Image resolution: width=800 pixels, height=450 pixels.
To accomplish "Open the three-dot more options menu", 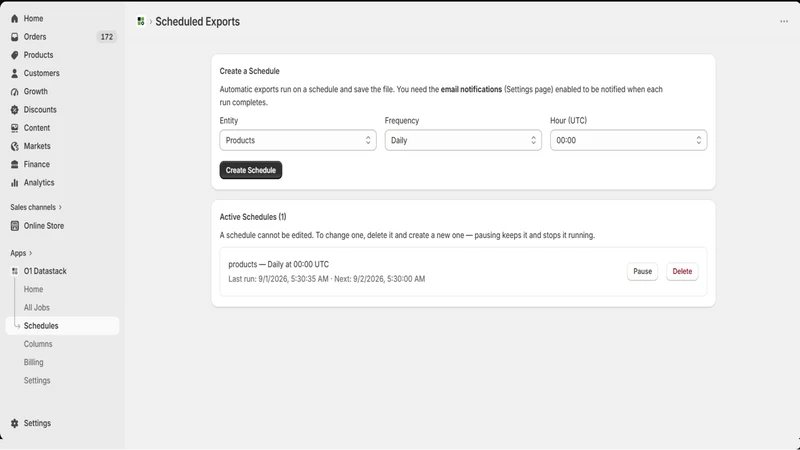I will (x=784, y=21).
